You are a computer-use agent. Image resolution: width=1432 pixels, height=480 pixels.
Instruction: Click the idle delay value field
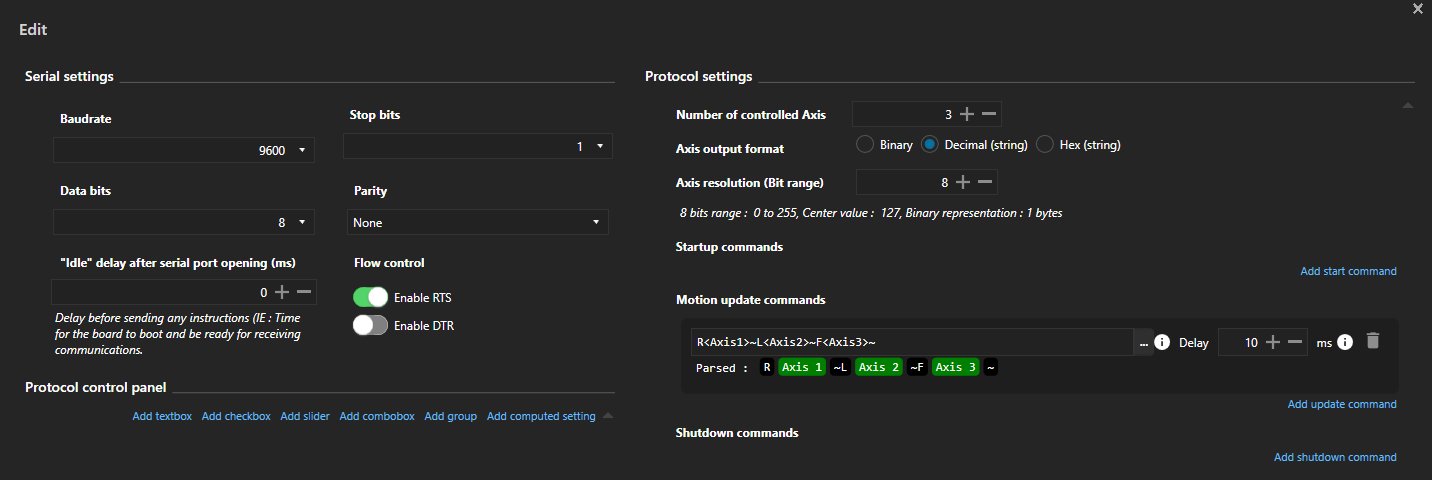coord(161,292)
